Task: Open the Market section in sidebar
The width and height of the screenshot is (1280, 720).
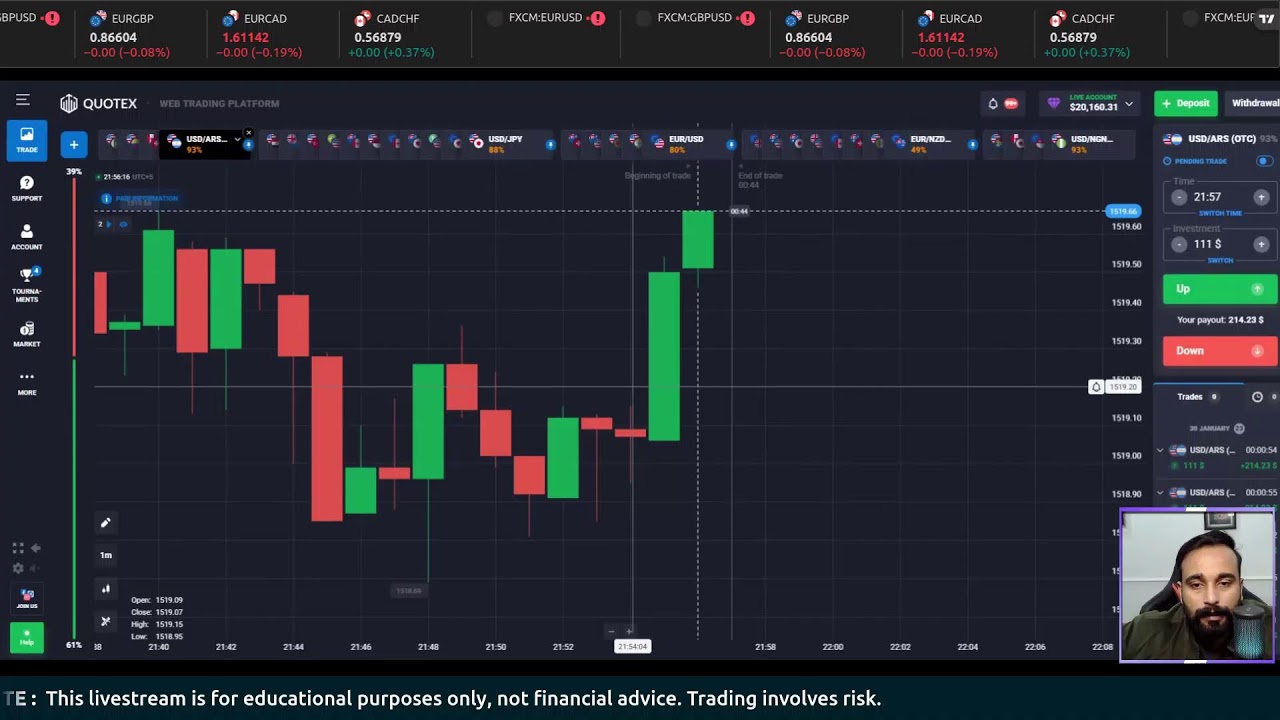Action: [x=27, y=335]
